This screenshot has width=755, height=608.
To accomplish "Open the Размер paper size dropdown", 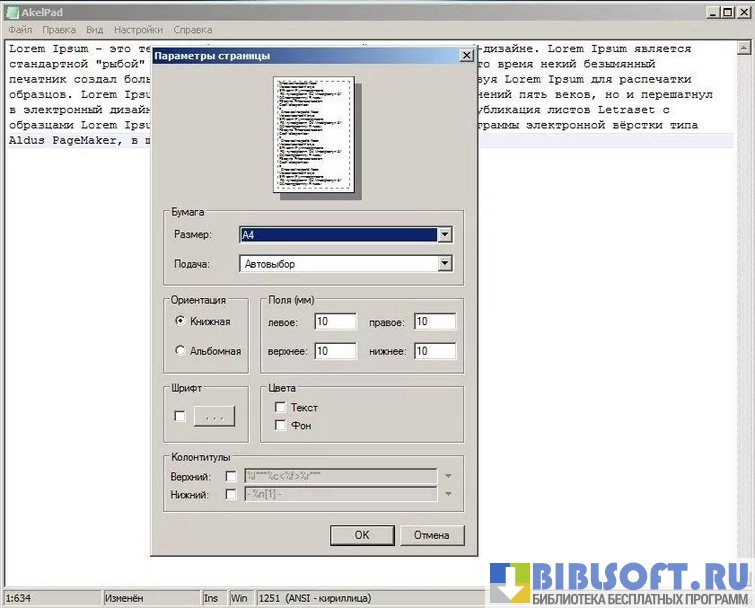I will pos(445,235).
